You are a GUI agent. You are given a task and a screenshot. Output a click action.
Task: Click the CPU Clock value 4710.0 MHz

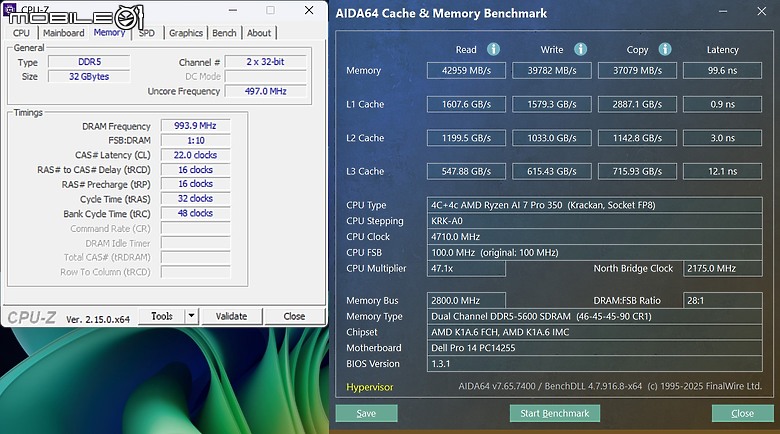click(x=594, y=237)
